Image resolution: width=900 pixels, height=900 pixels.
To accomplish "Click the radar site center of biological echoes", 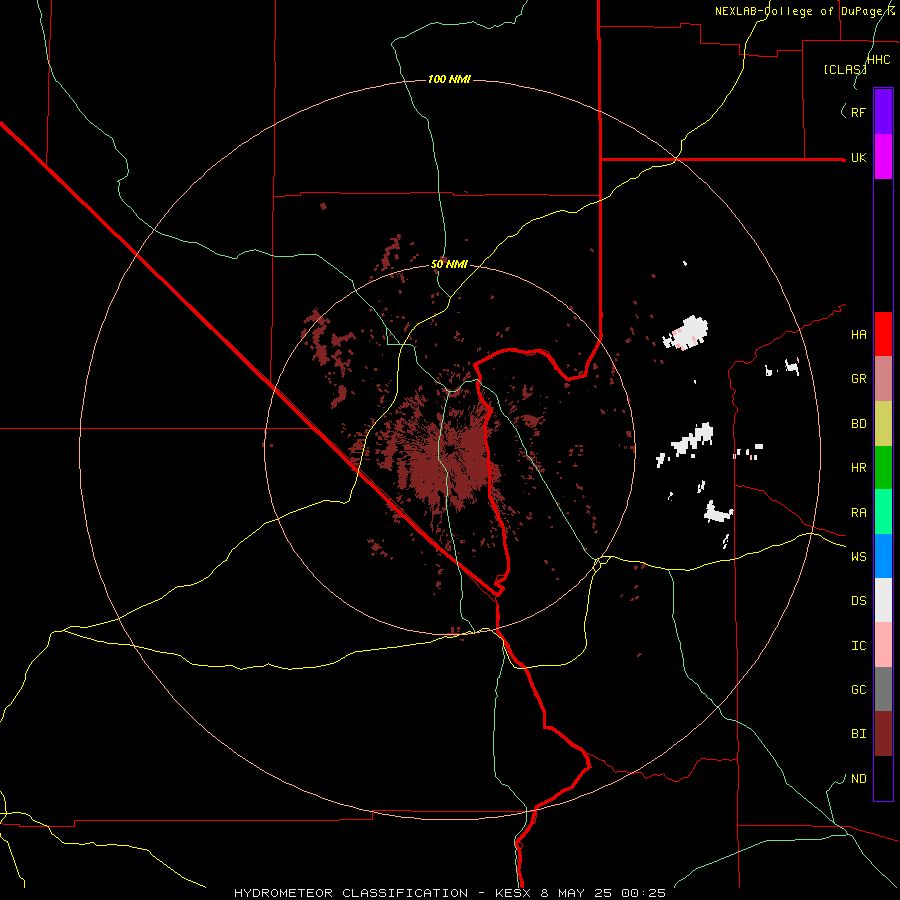I will click(x=449, y=449).
